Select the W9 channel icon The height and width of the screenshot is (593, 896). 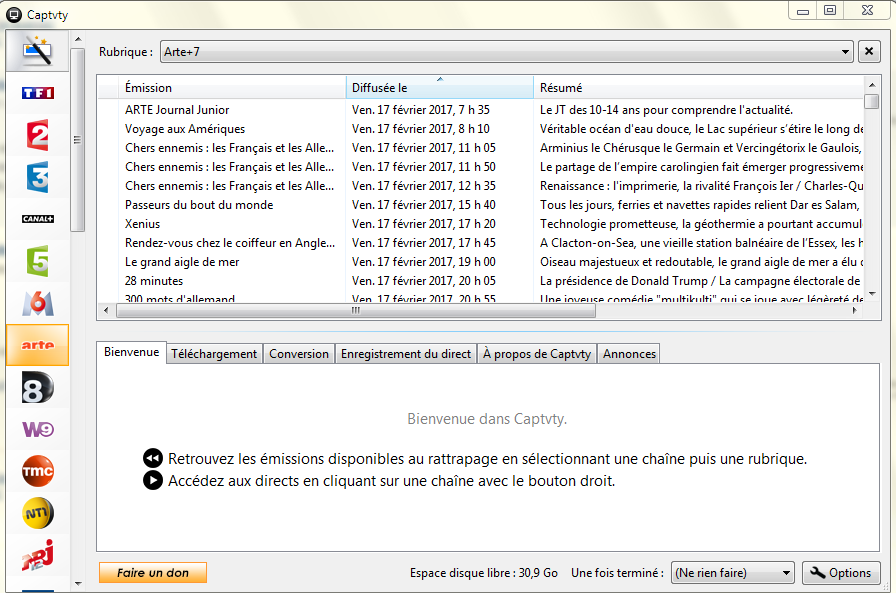pyautogui.click(x=37, y=429)
